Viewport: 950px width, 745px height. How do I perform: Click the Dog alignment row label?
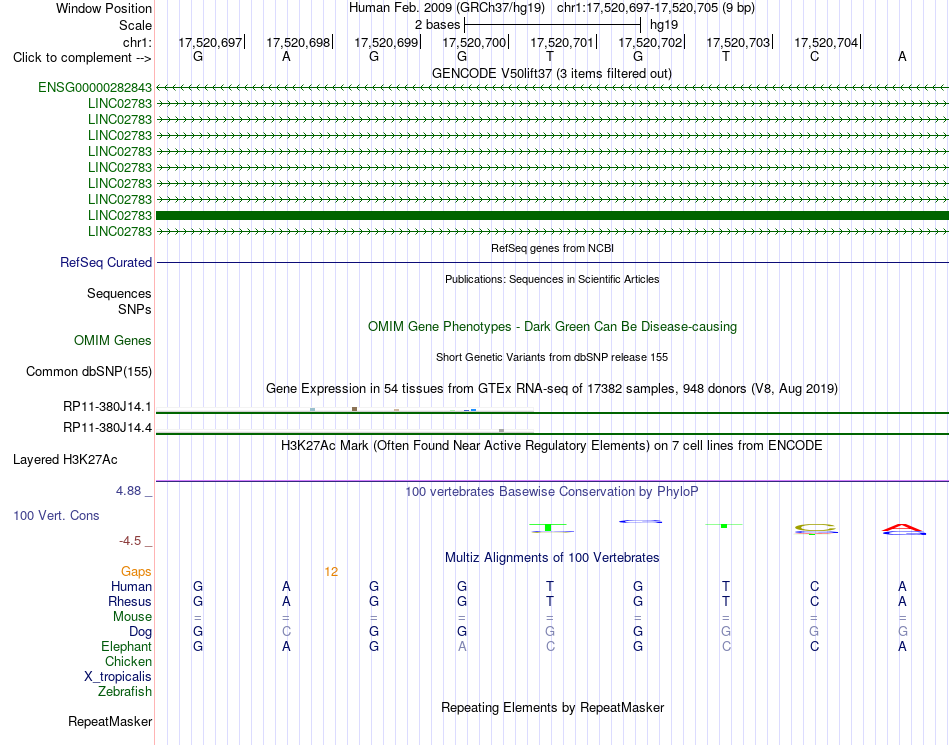tap(141, 632)
